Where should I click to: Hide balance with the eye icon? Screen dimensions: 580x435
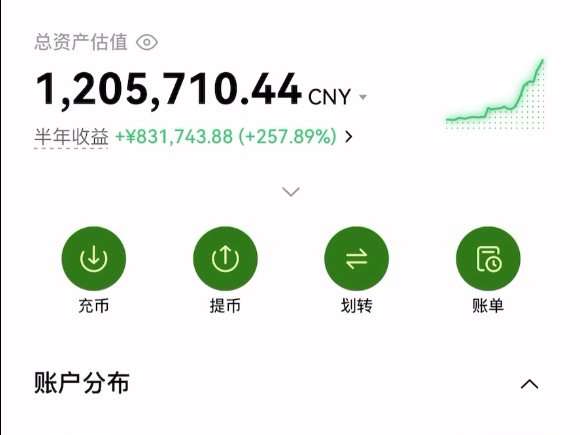click(147, 42)
